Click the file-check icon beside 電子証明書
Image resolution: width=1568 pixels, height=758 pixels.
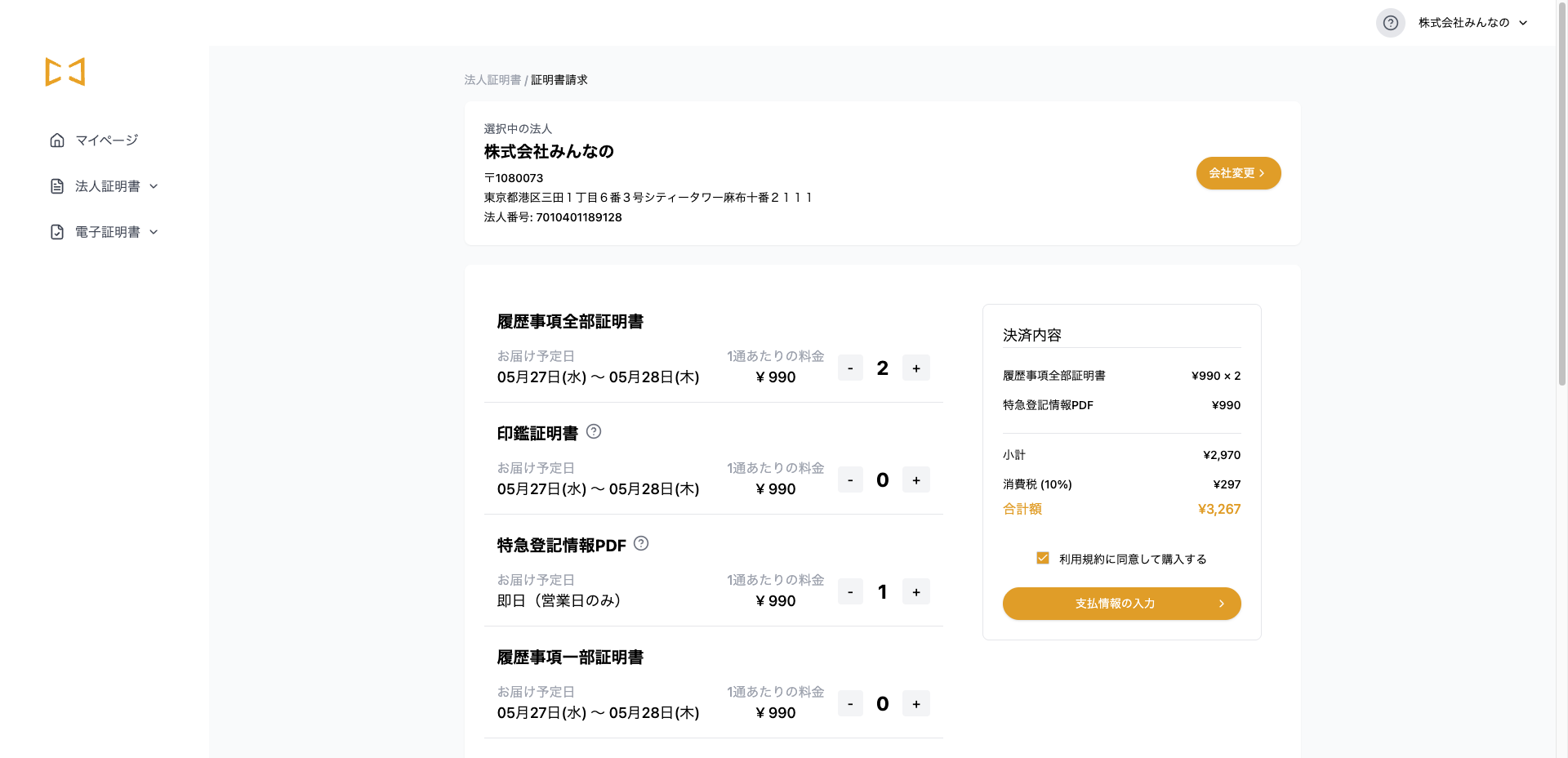(57, 232)
